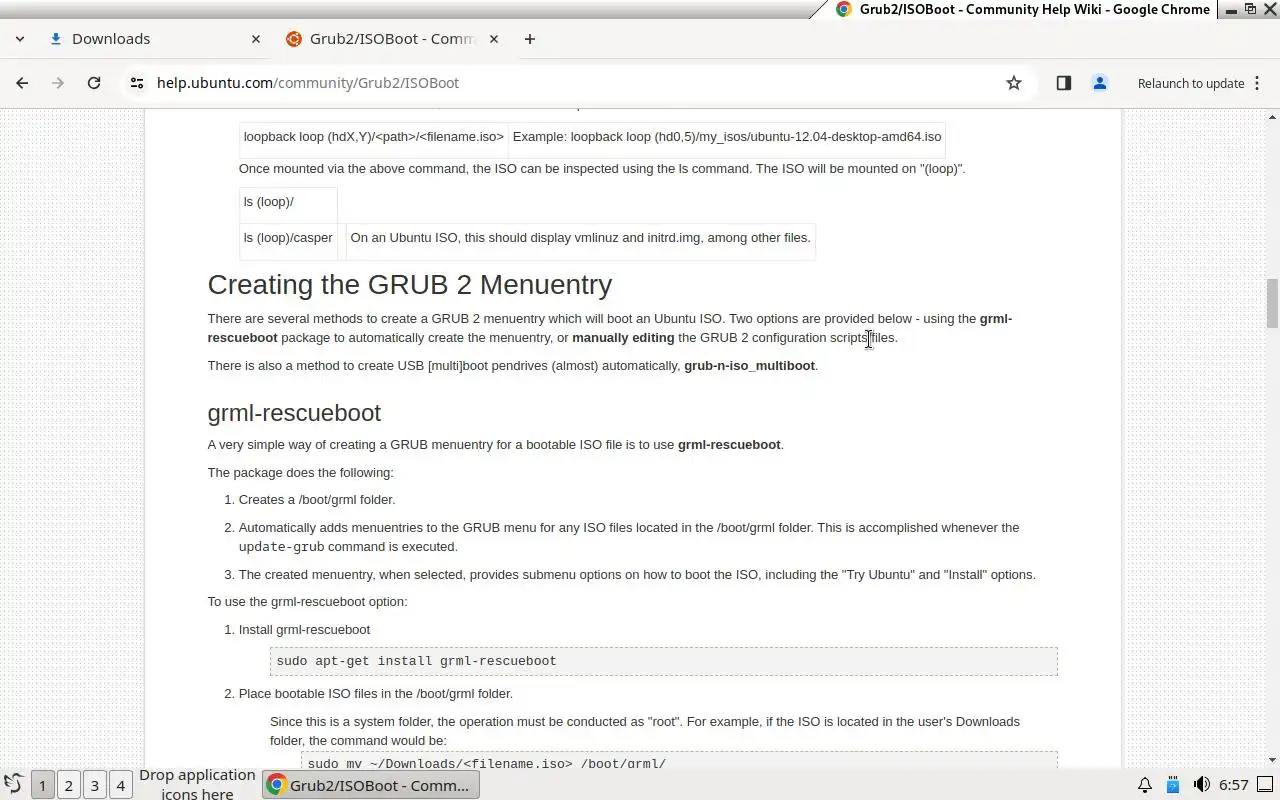Click the clipboard tray icon
The width and height of the screenshot is (1280, 800).
[x=1173, y=785]
